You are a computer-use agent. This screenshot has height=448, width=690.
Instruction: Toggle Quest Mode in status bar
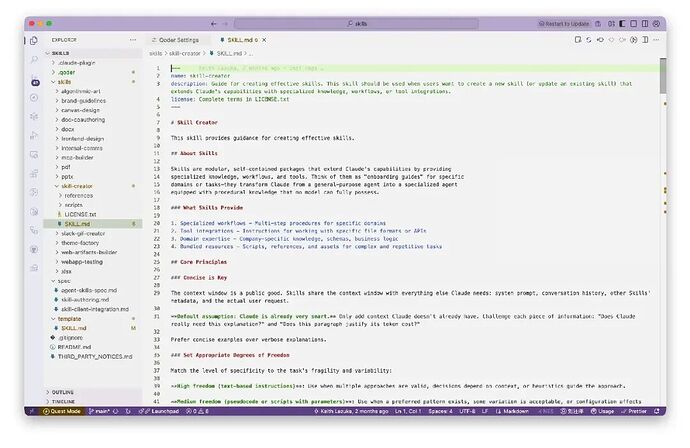[62, 411]
